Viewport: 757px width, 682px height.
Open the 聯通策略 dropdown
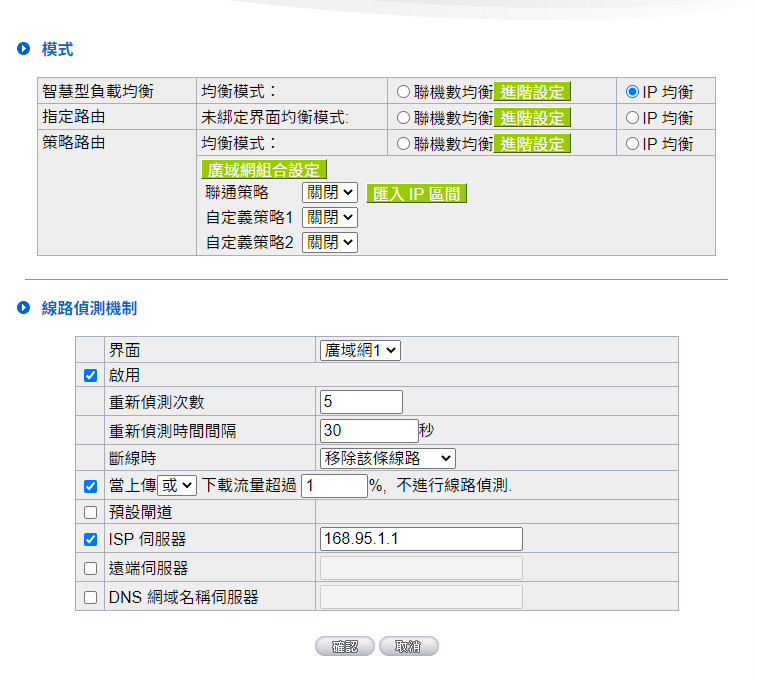point(329,192)
